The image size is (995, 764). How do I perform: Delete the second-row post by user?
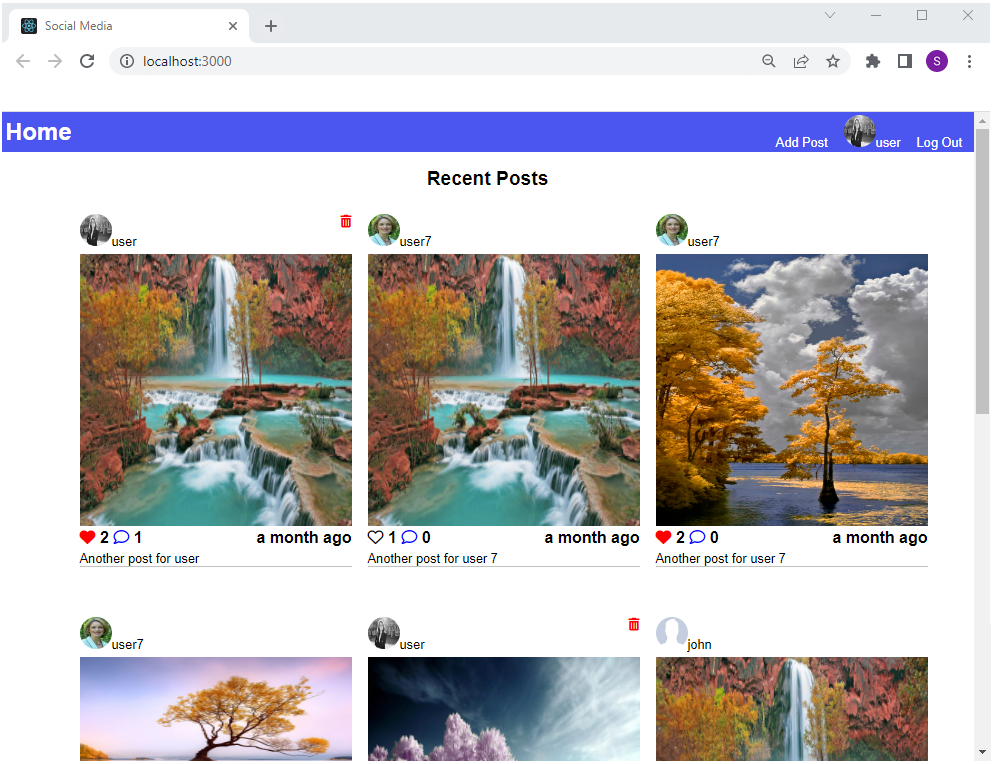click(633, 624)
